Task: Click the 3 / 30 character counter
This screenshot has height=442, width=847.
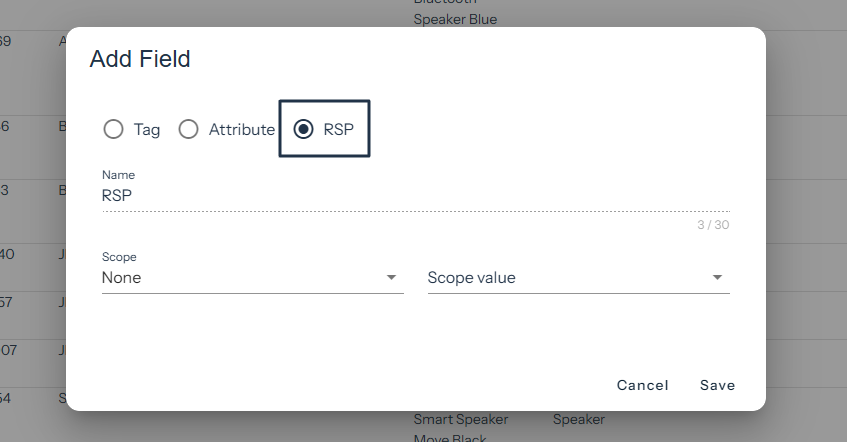Action: (713, 225)
